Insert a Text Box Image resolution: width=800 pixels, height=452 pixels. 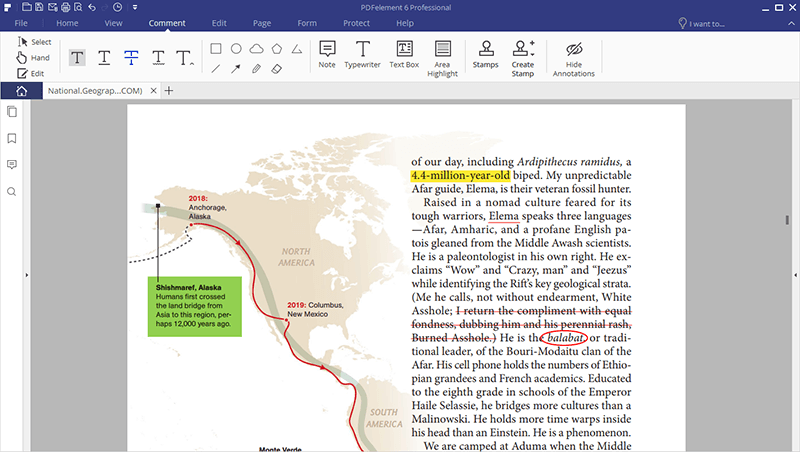coord(404,54)
